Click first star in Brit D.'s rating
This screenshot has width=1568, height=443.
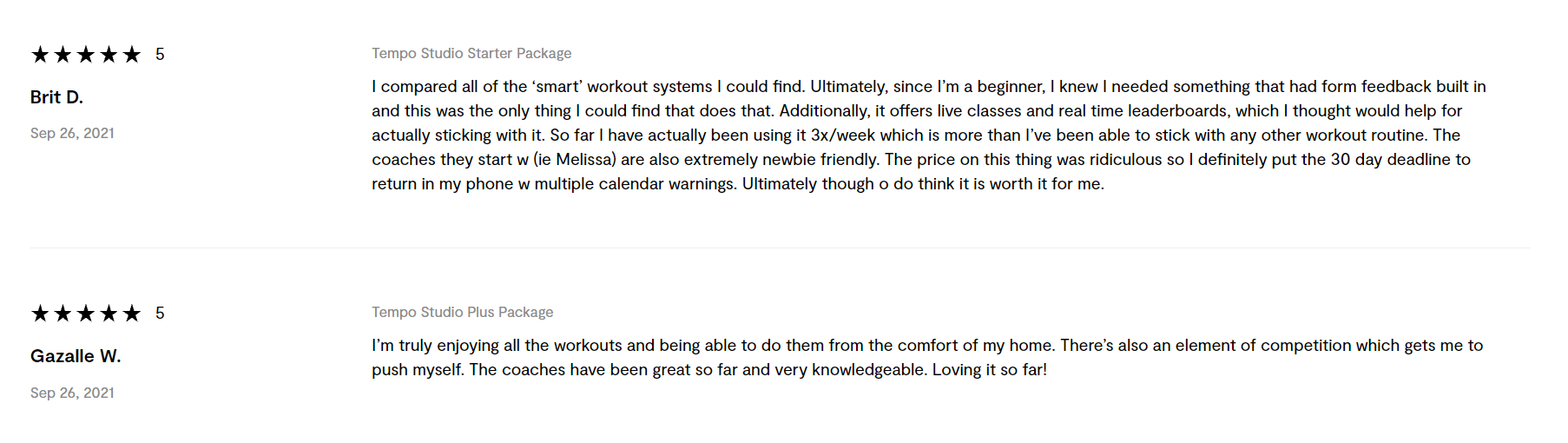pos(40,55)
